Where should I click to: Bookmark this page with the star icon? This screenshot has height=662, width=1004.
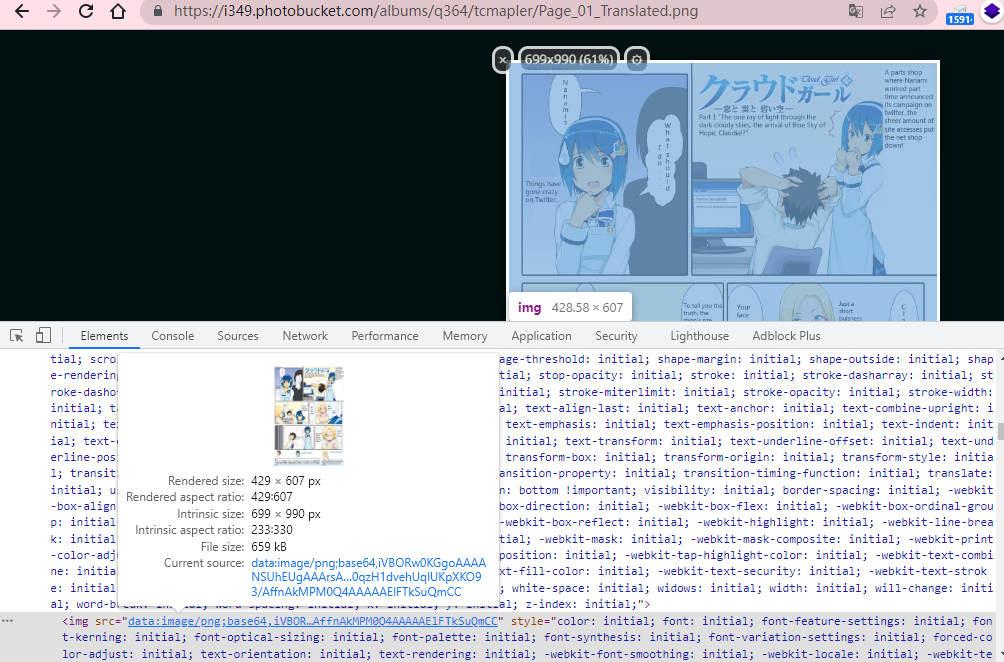(x=919, y=12)
